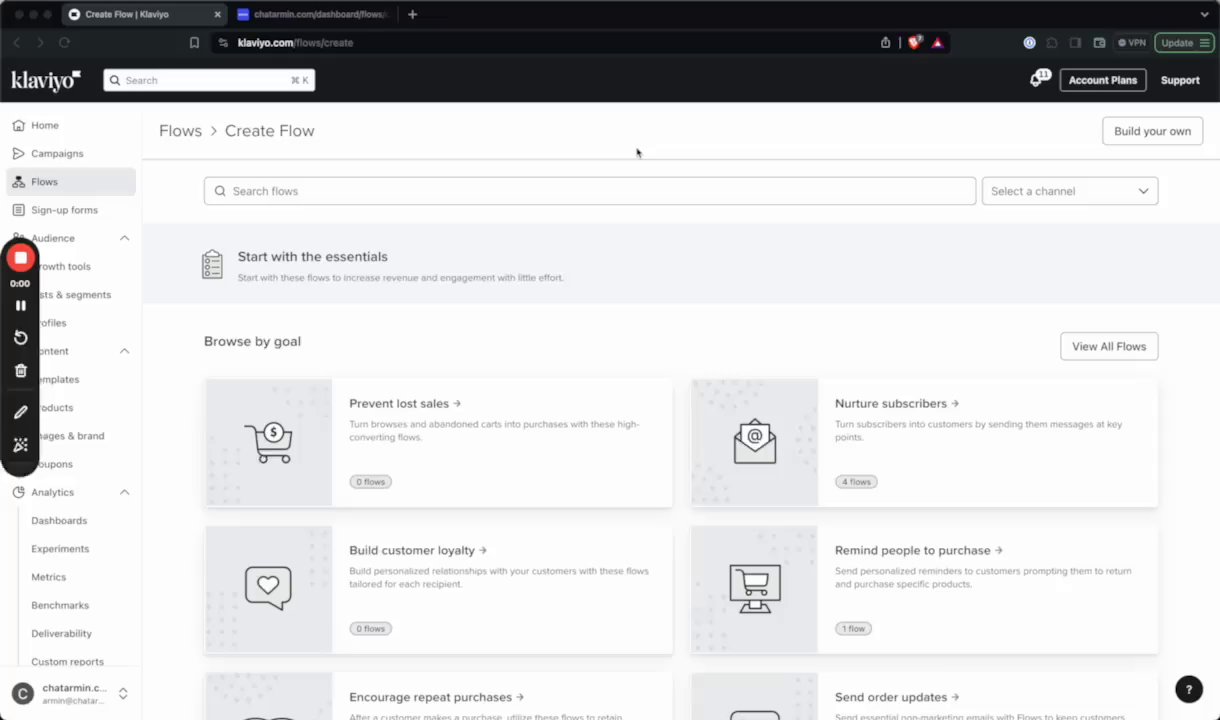Click the Home icon in sidebar
Viewport: 1220px width, 720px height.
pos(19,125)
